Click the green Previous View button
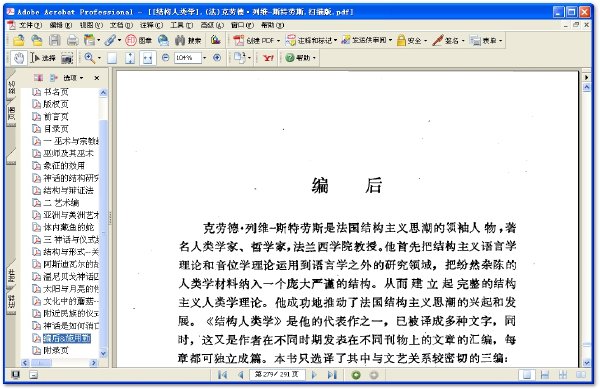600x390 pixels. [356, 375]
